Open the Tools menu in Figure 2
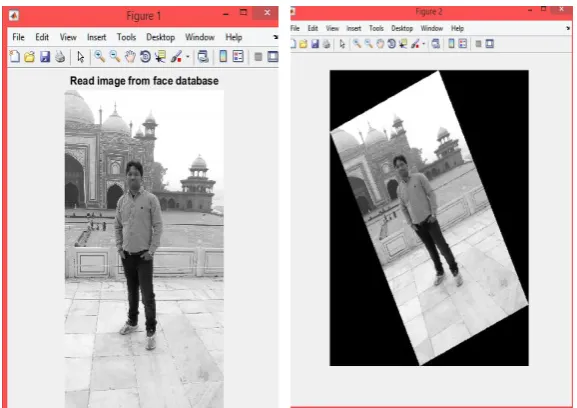The width and height of the screenshot is (577, 408). click(x=376, y=28)
